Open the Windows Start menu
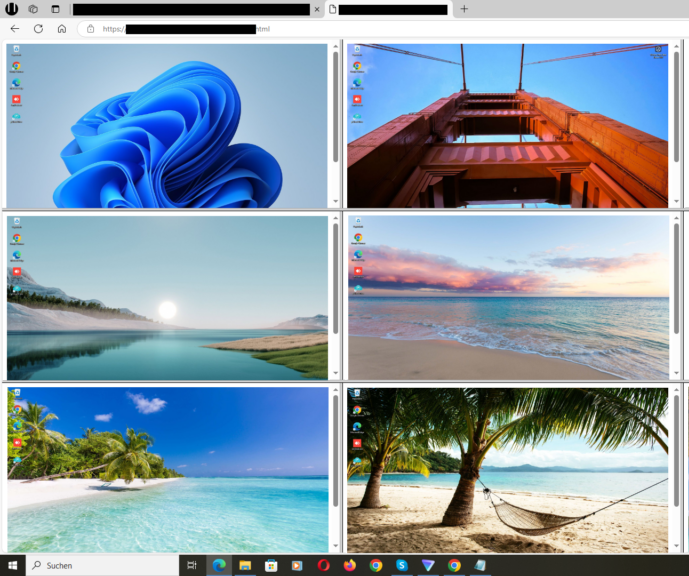 point(13,565)
